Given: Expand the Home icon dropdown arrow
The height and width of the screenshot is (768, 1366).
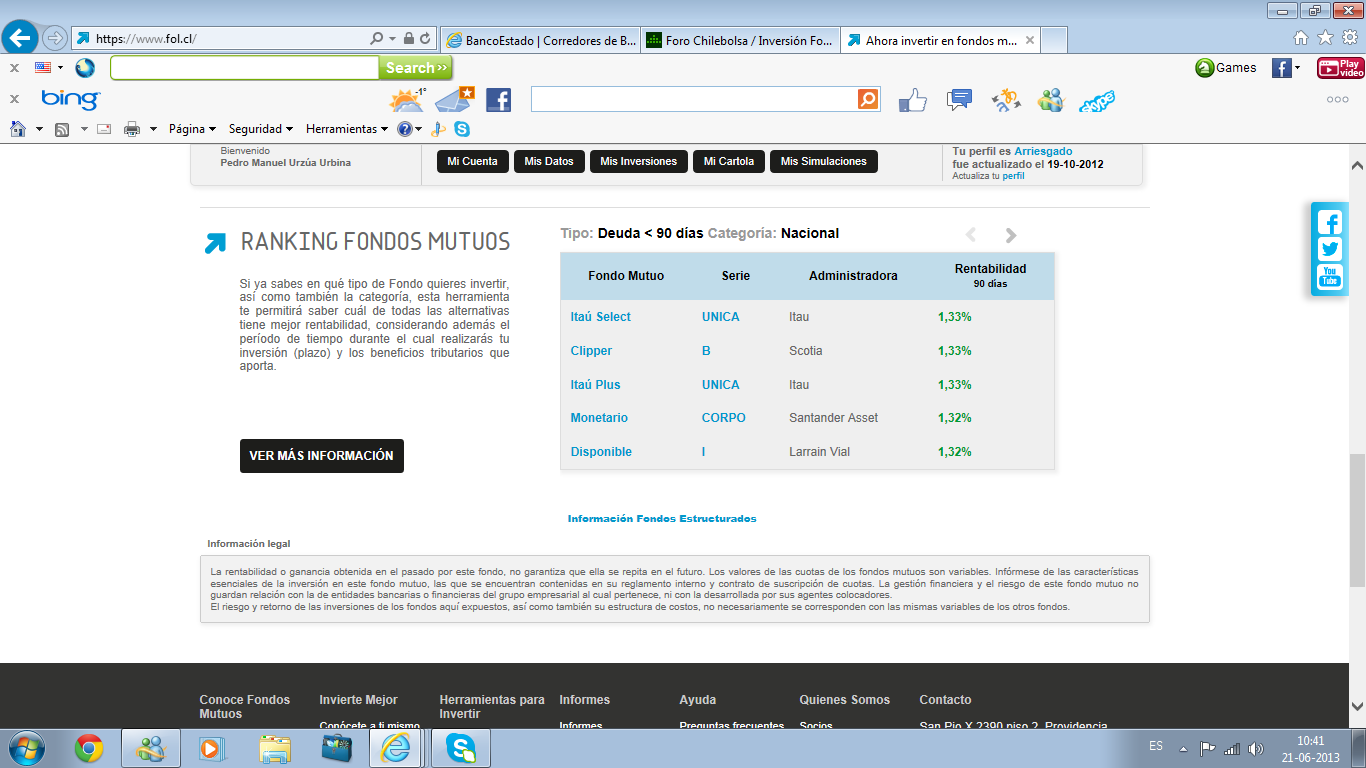Looking at the screenshot, I should click(x=39, y=129).
